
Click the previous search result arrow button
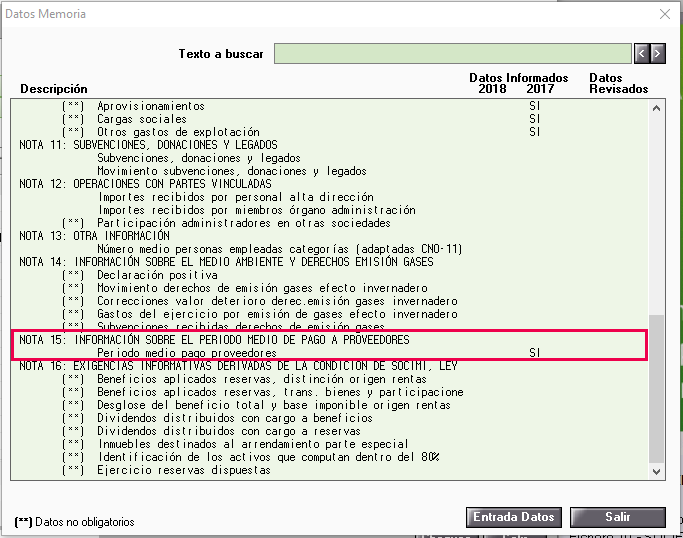[x=642, y=54]
